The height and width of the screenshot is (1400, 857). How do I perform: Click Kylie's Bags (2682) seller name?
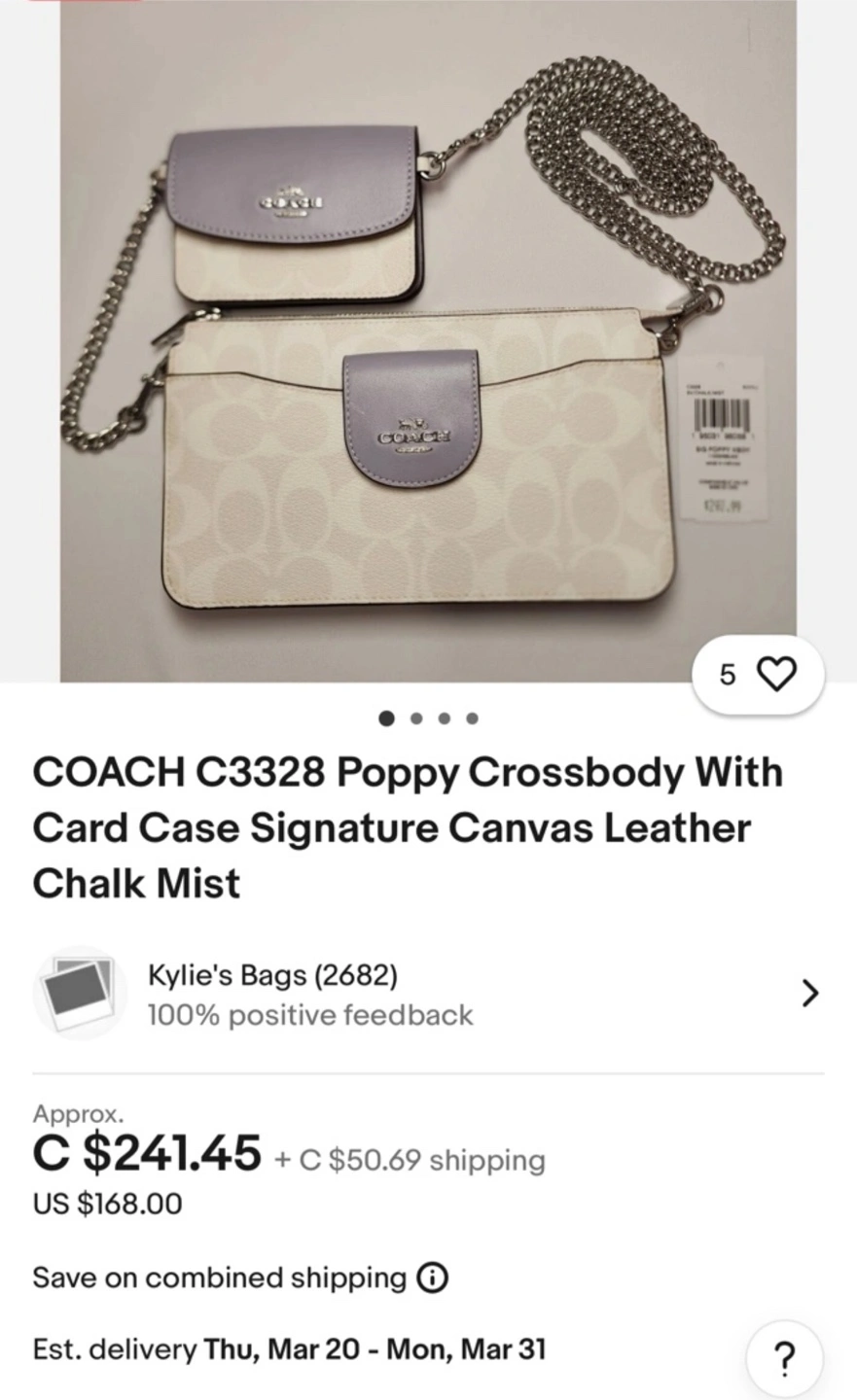pyautogui.click(x=272, y=974)
